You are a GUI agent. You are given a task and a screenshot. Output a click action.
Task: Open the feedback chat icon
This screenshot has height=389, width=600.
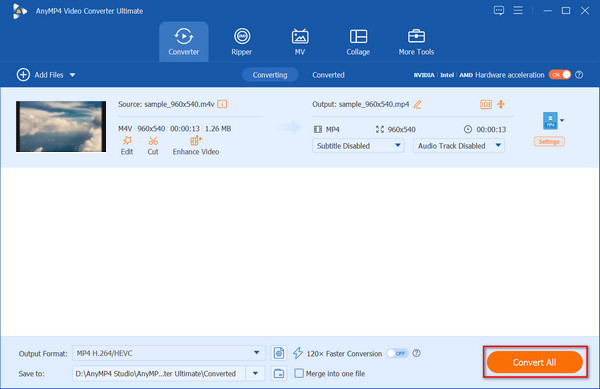tap(499, 10)
